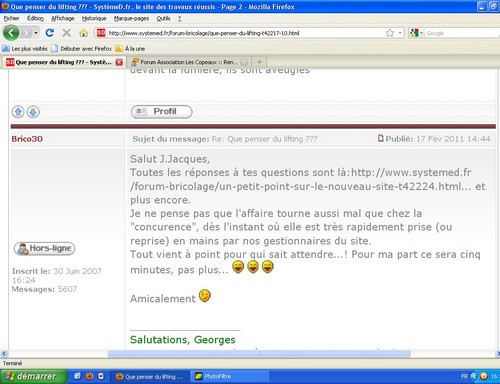Click the green Back navigation arrow

[11, 33]
